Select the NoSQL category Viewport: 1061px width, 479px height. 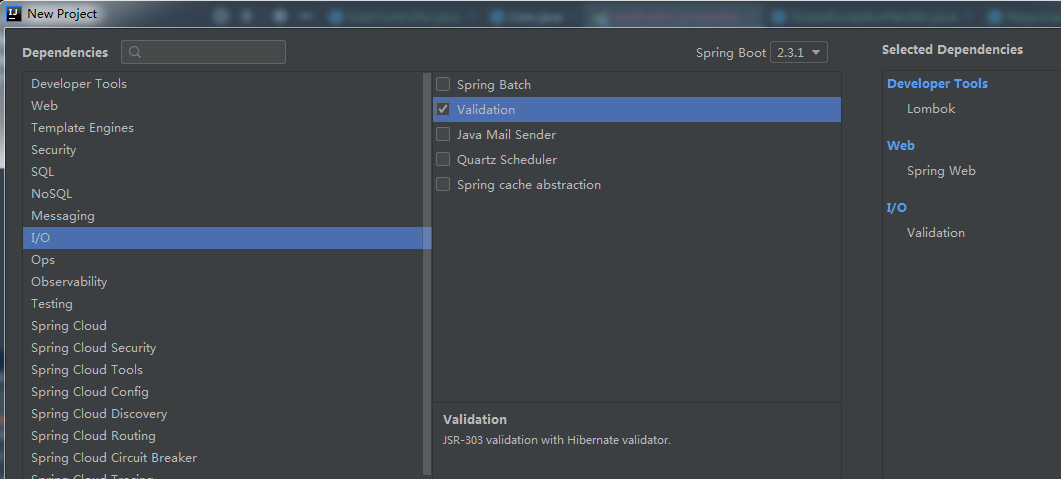tap(223, 193)
